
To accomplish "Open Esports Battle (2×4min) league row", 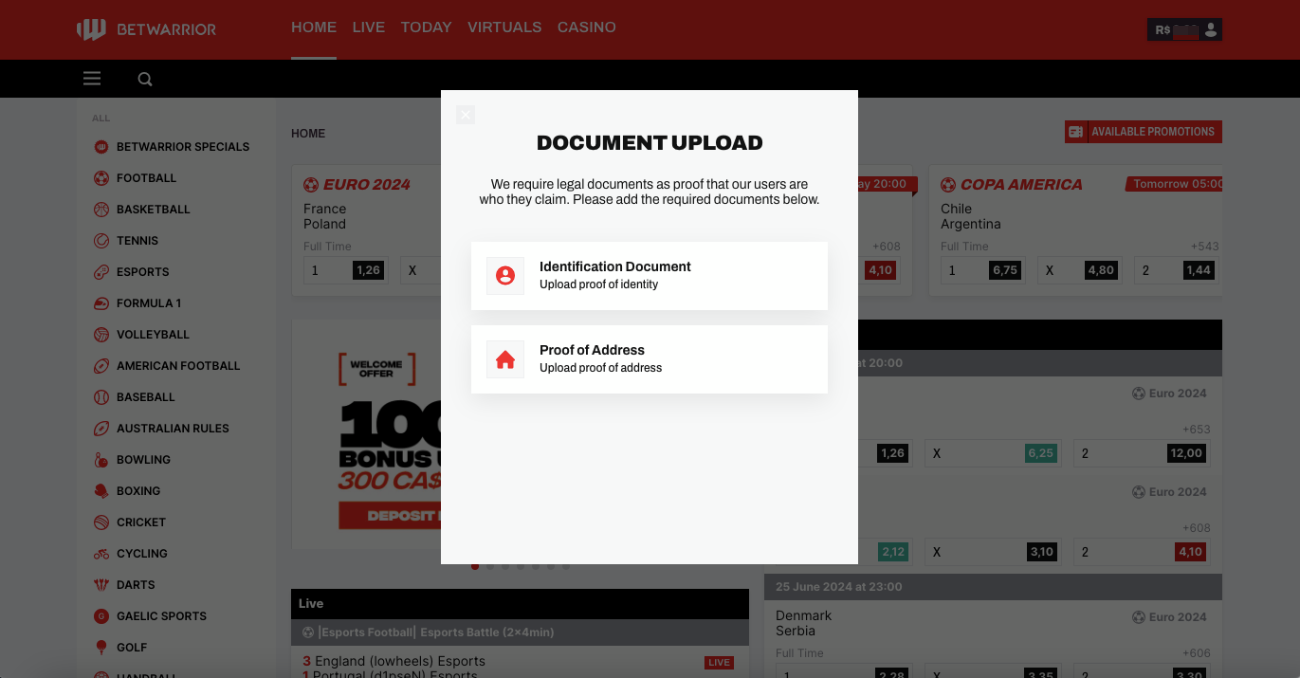I will point(520,632).
